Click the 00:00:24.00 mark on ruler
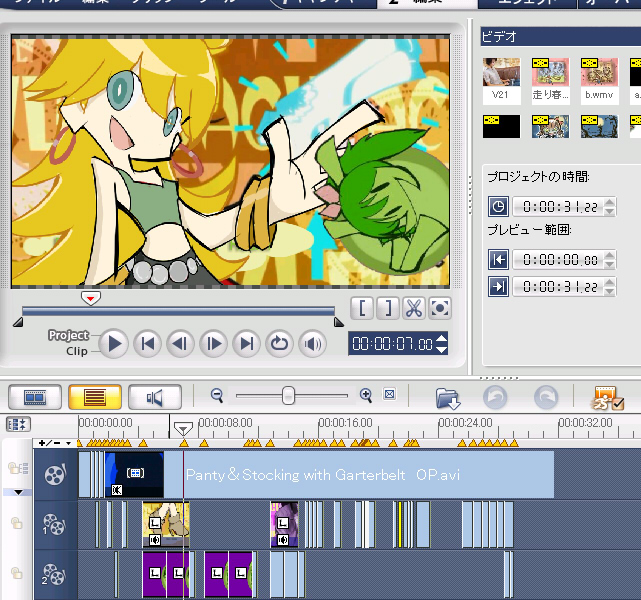This screenshot has width=641, height=600. click(465, 423)
